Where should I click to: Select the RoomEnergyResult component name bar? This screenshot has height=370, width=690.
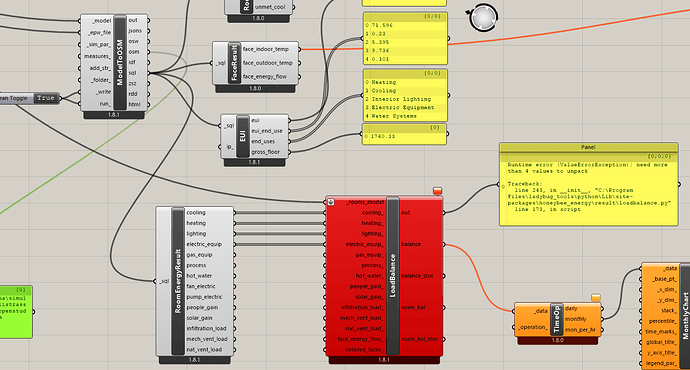coord(178,281)
